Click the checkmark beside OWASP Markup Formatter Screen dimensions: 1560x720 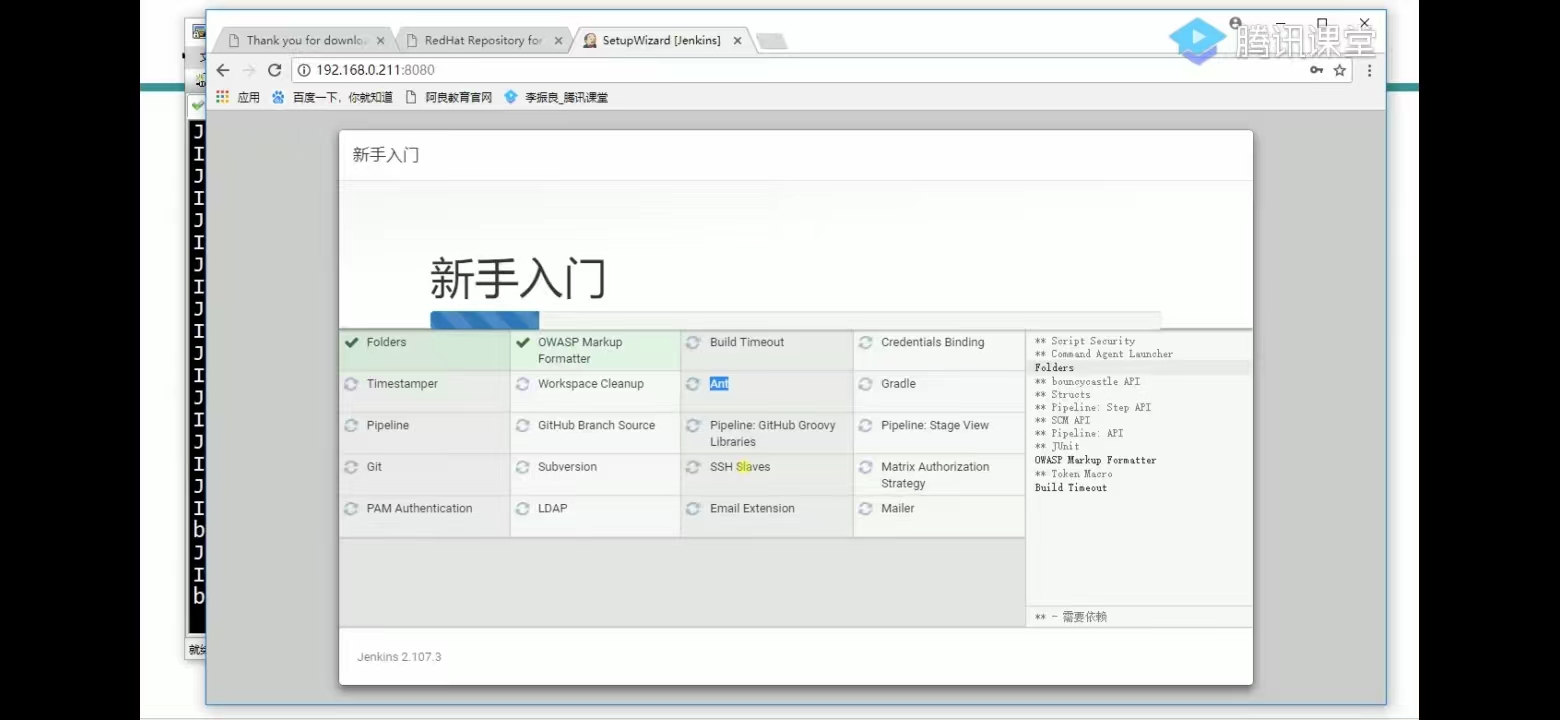(x=523, y=342)
